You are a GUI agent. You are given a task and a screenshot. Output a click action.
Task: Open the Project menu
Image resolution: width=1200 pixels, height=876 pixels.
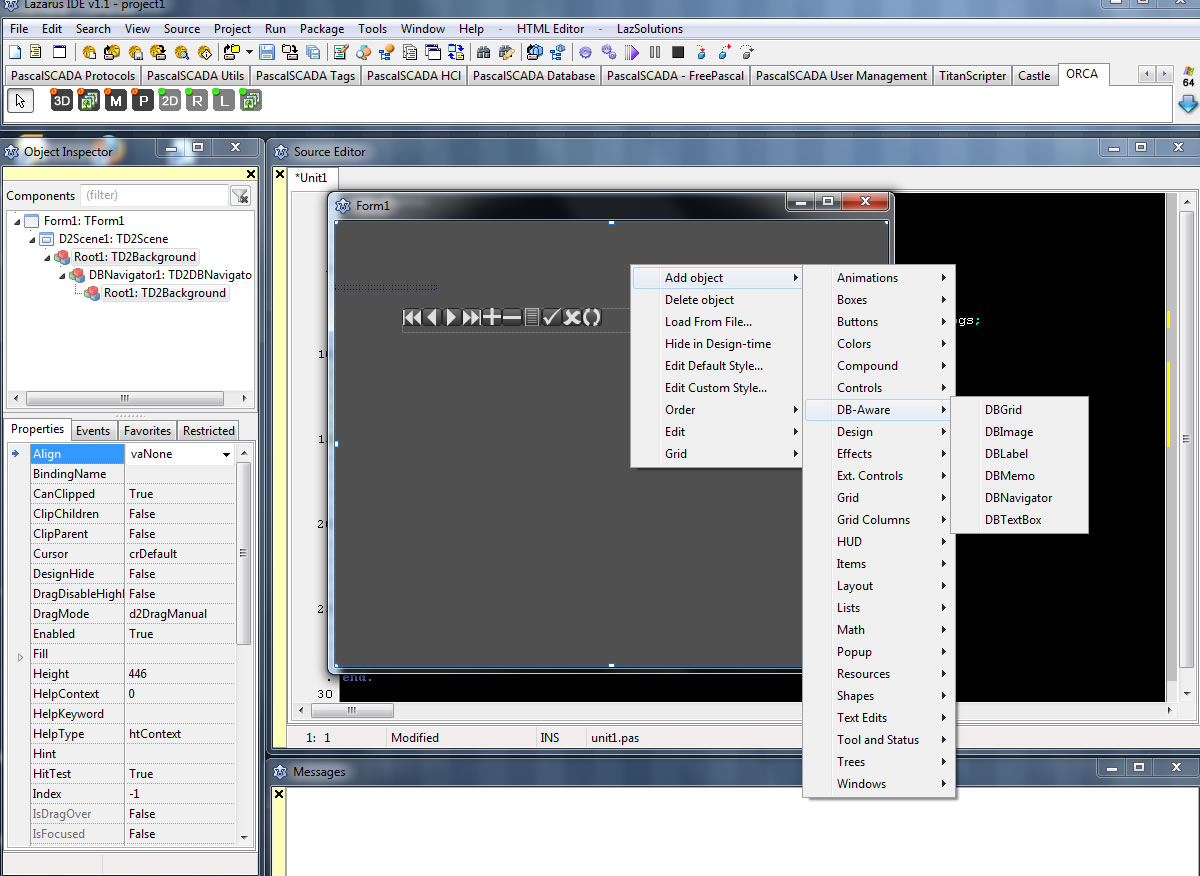click(233, 29)
